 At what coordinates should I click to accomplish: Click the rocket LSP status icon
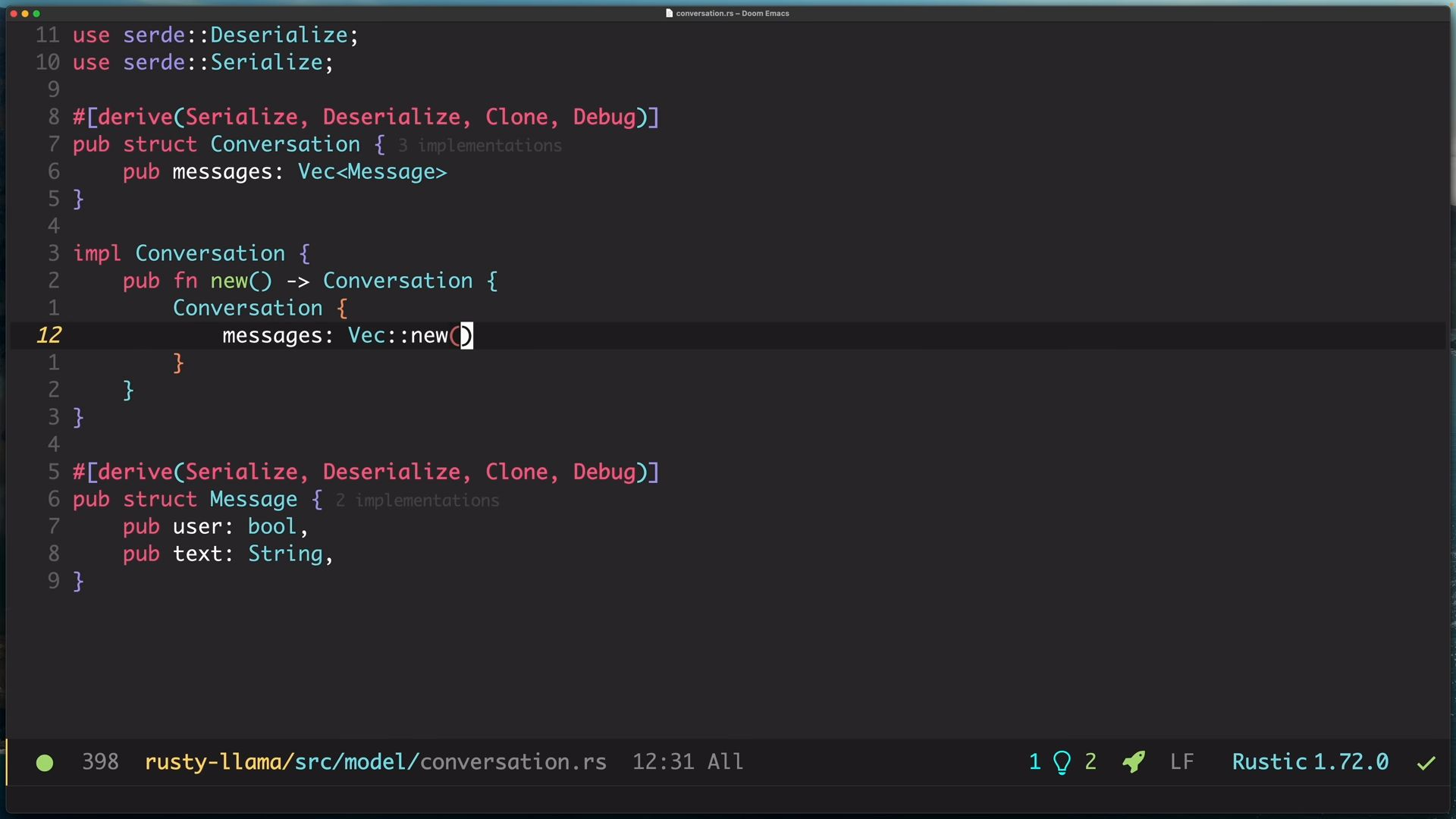click(1134, 762)
